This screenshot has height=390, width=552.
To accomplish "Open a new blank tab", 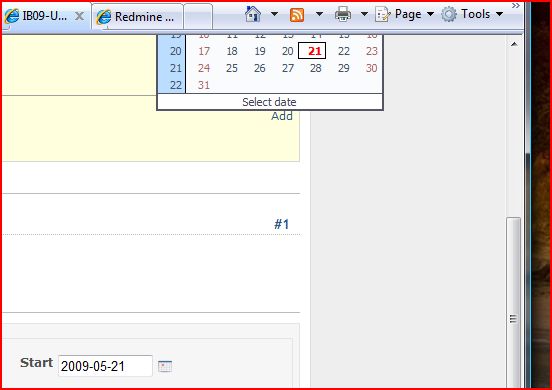I will (x=198, y=16).
